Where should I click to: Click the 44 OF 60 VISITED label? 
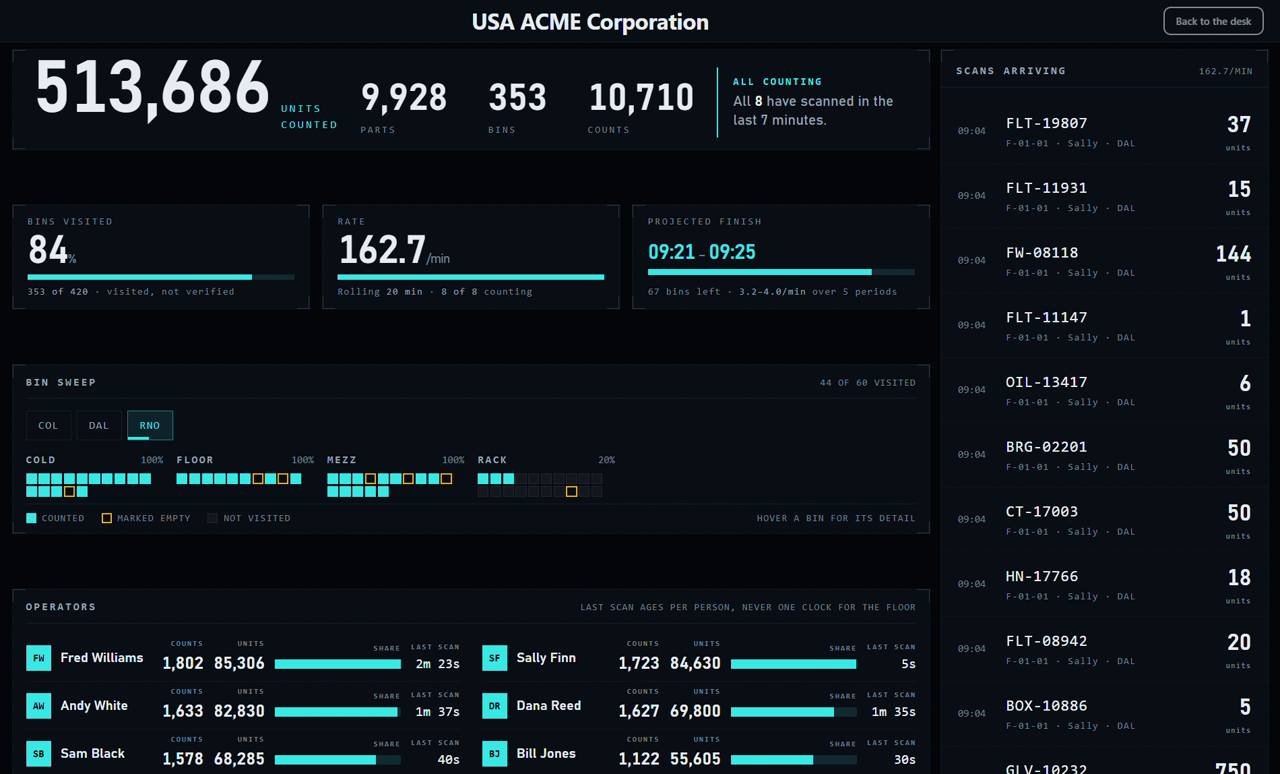coord(868,383)
